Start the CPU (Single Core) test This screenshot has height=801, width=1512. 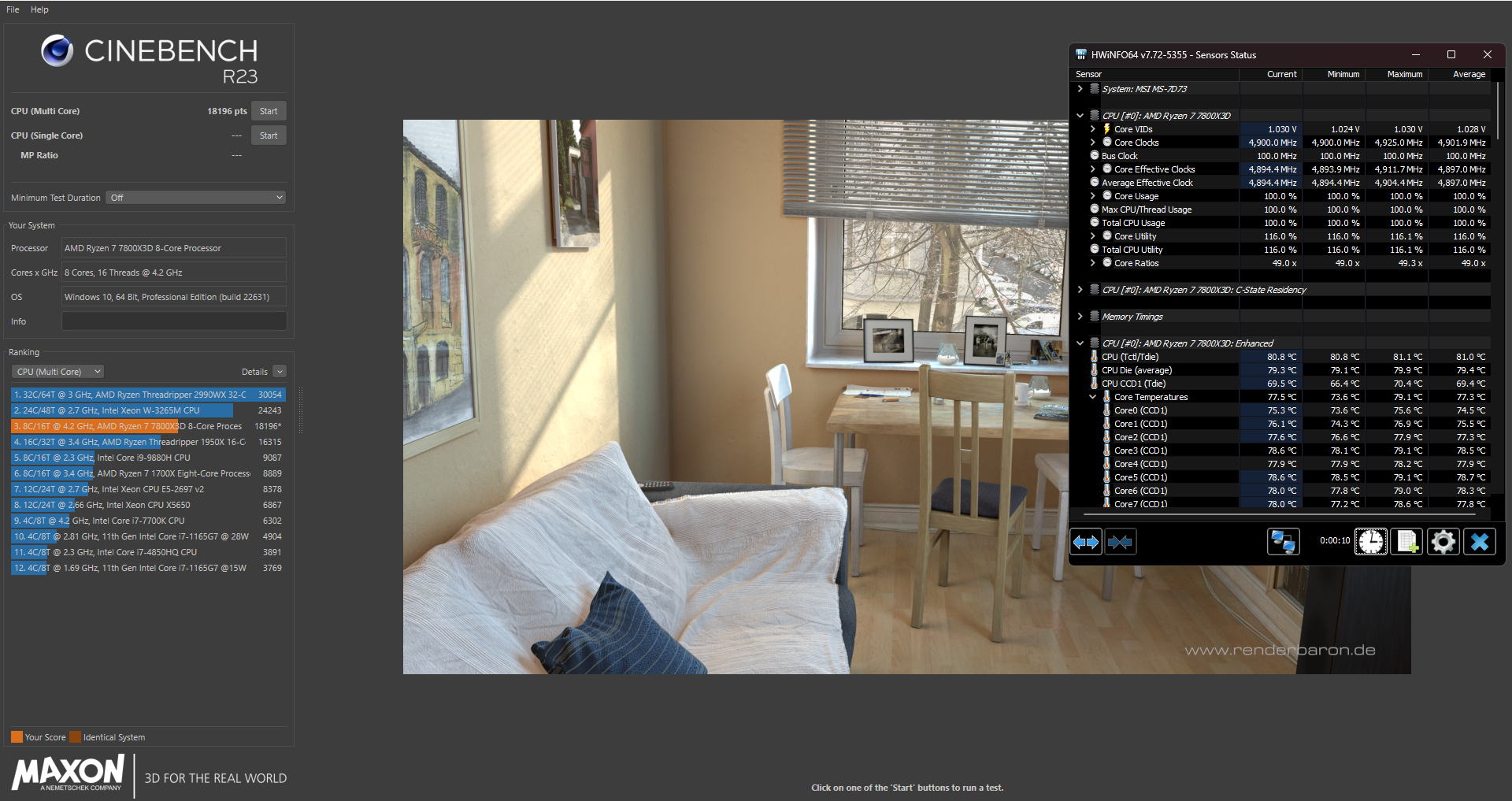(269, 135)
